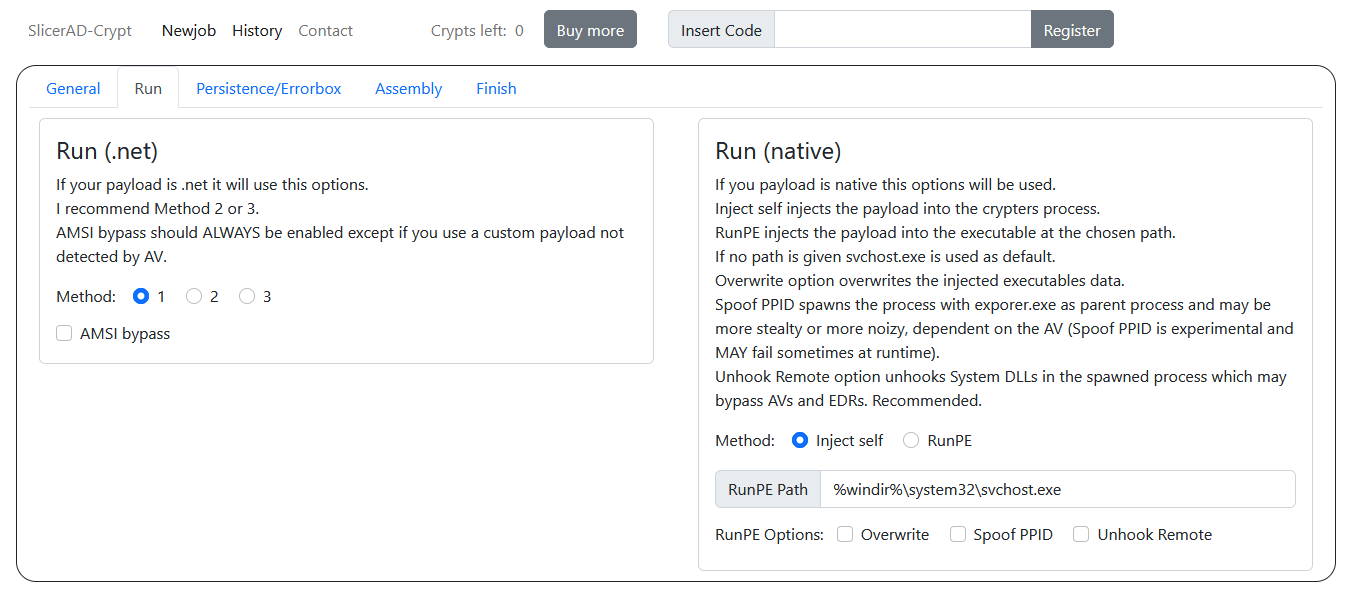1349x593 pixels.
Task: Enable the AMSI bypass checkbox
Action: [x=64, y=333]
